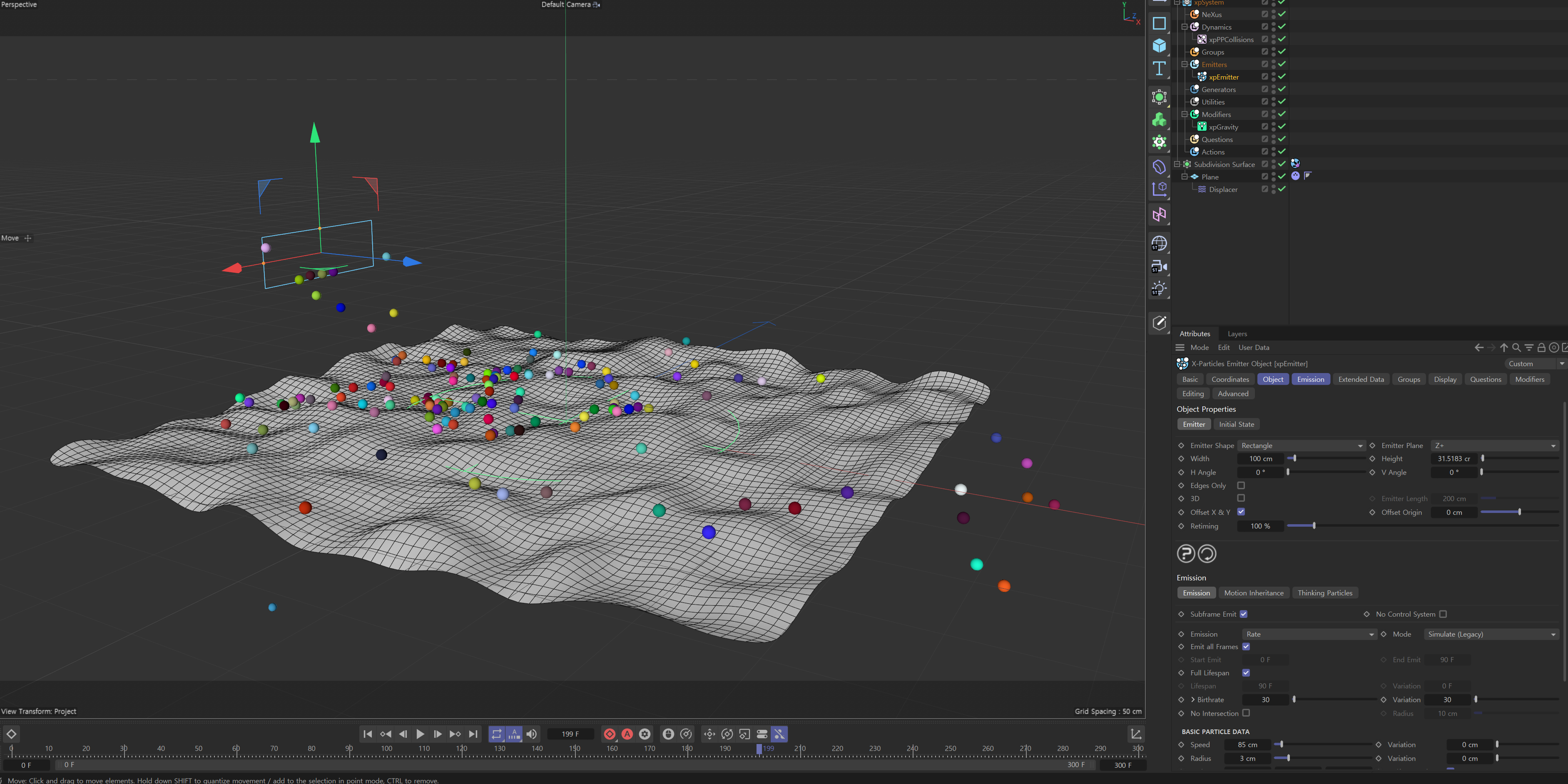Open the Doodle pencil tool in the side palette
This screenshot has width=1568, height=784.
click(1159, 323)
